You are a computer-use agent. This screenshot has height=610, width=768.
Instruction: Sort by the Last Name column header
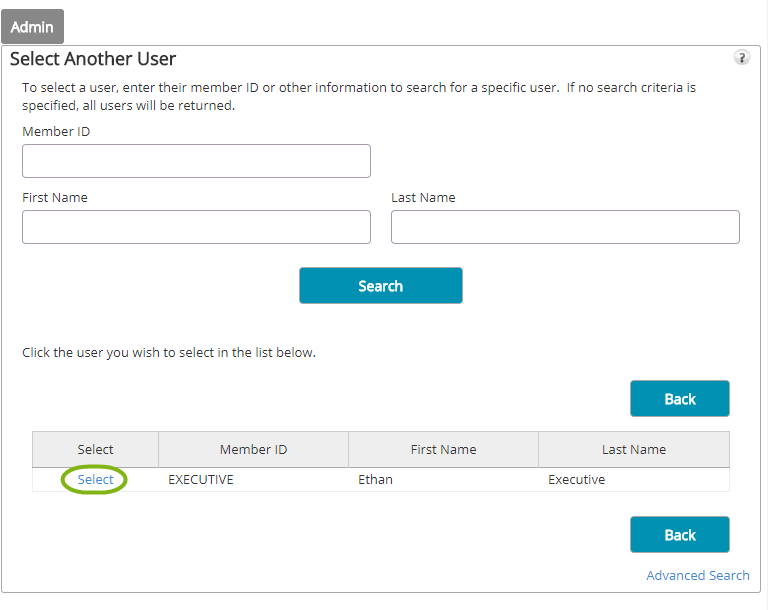pyautogui.click(x=634, y=449)
